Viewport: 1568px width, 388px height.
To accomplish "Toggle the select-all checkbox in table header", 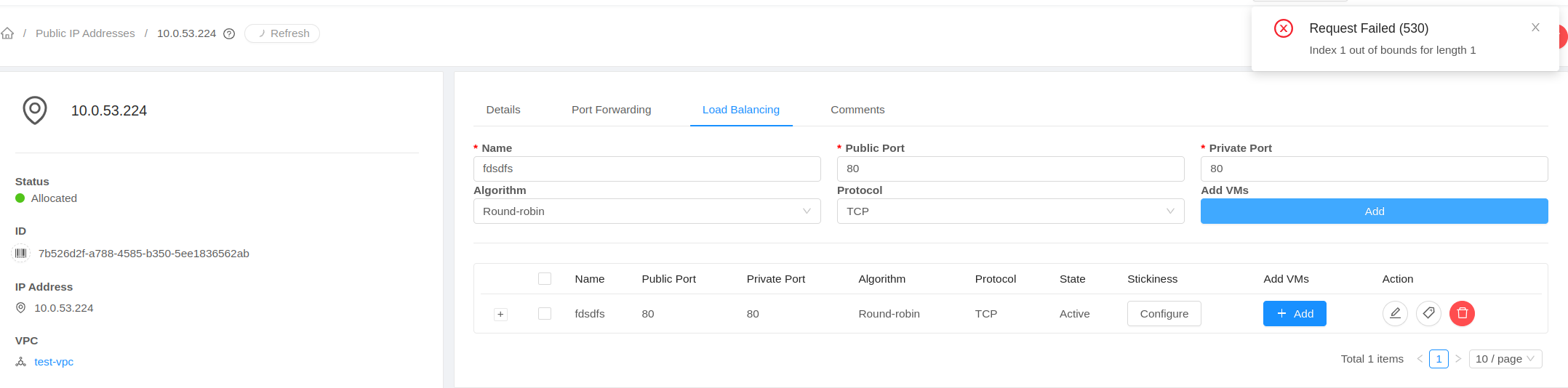I will coord(545,279).
